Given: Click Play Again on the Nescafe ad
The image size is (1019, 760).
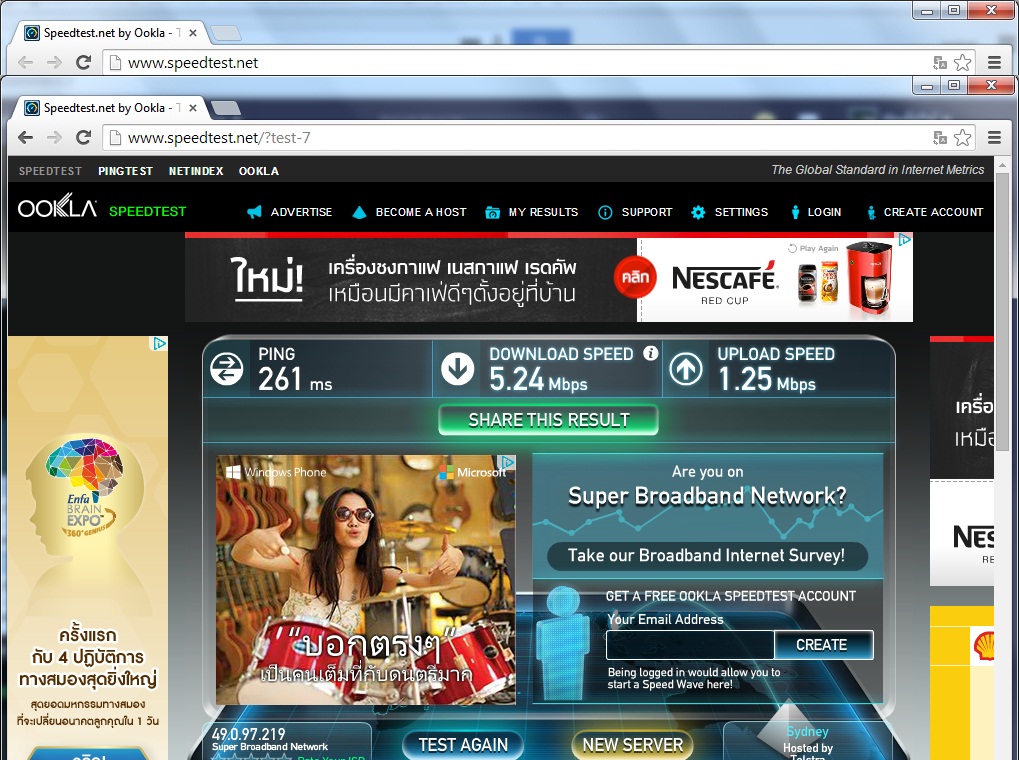Looking at the screenshot, I should pos(813,248).
